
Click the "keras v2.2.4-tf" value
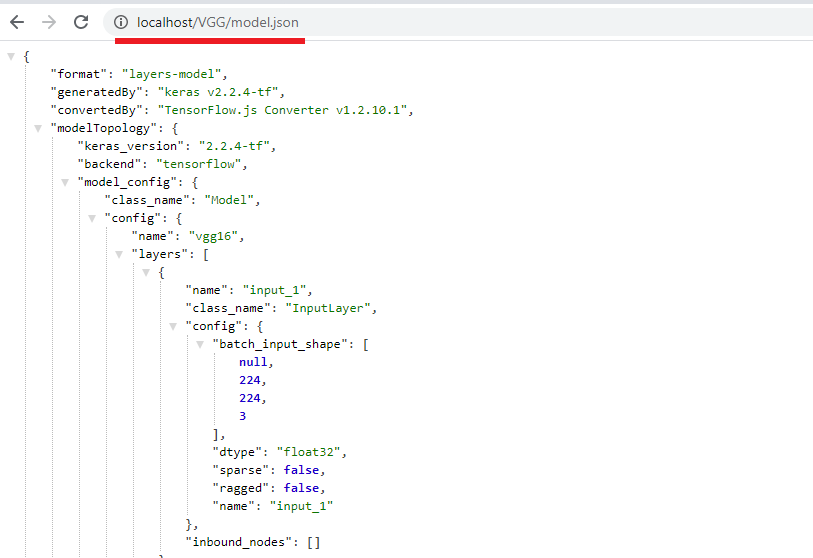tap(218, 92)
